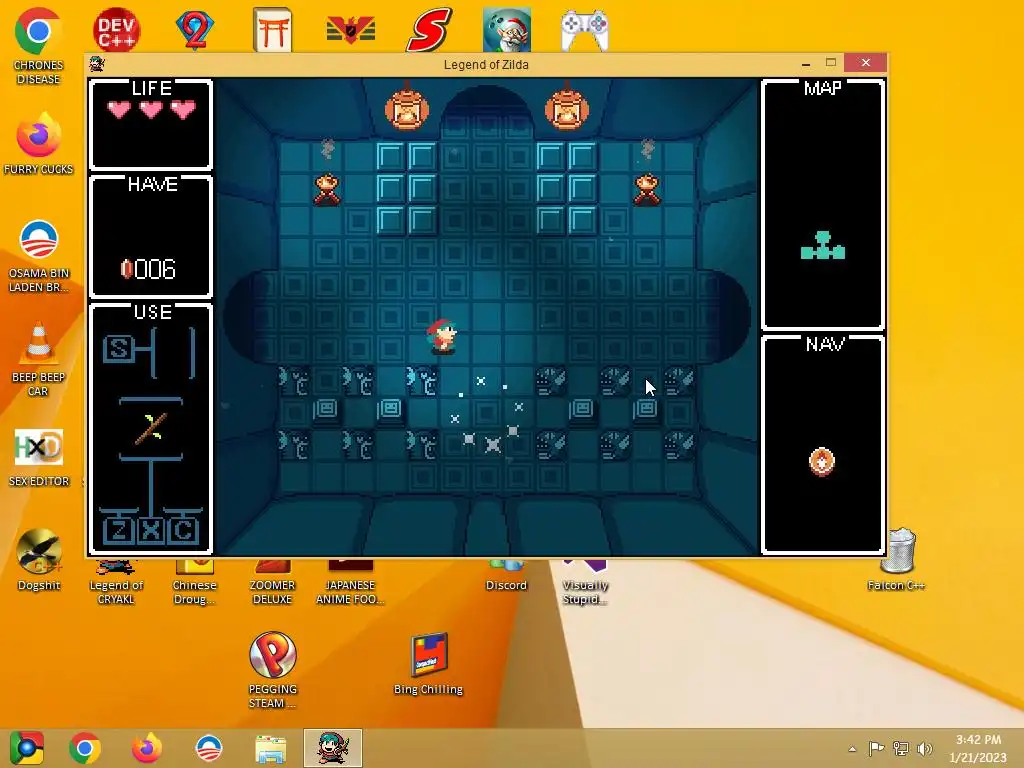Open the FURRY CUCKS Firefox desktop icon
The image size is (1024, 768).
click(38, 145)
